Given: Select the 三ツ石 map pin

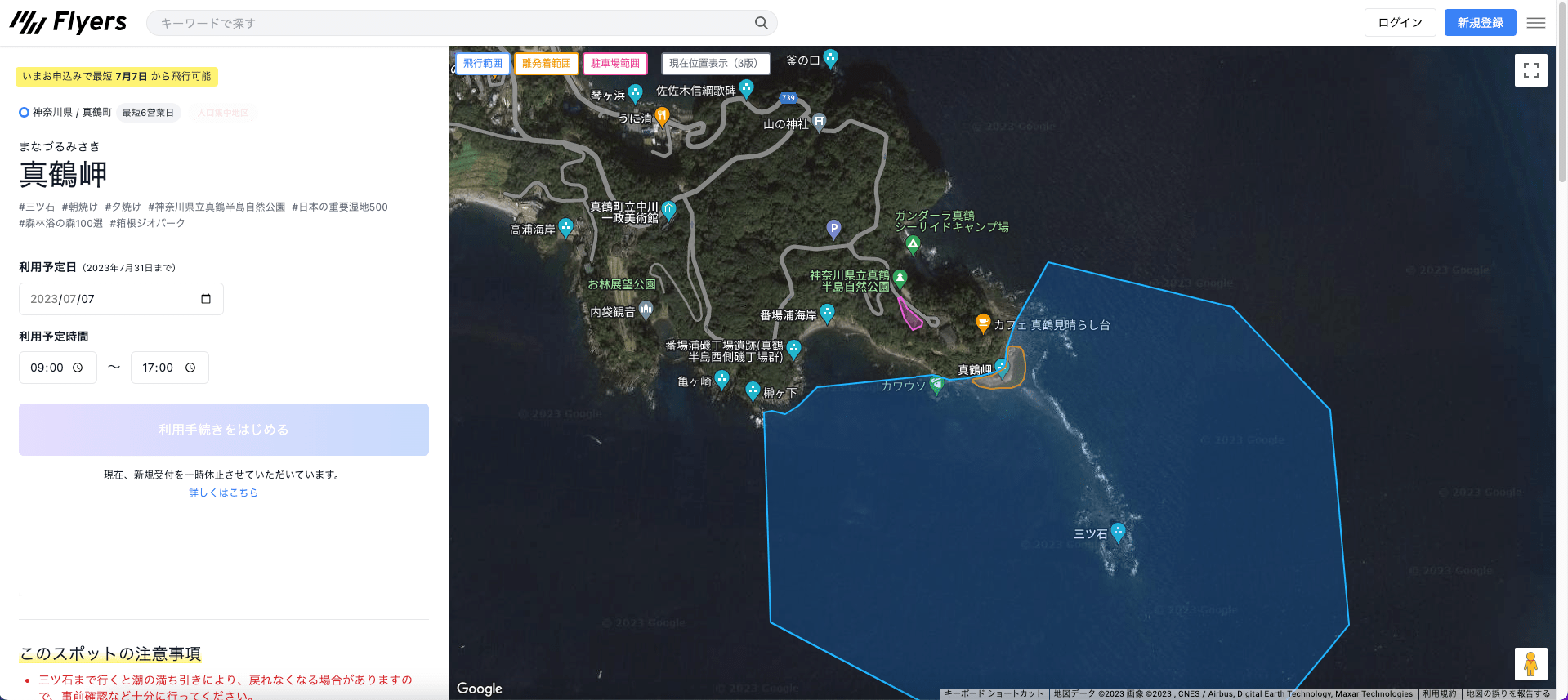Looking at the screenshot, I should [1118, 533].
